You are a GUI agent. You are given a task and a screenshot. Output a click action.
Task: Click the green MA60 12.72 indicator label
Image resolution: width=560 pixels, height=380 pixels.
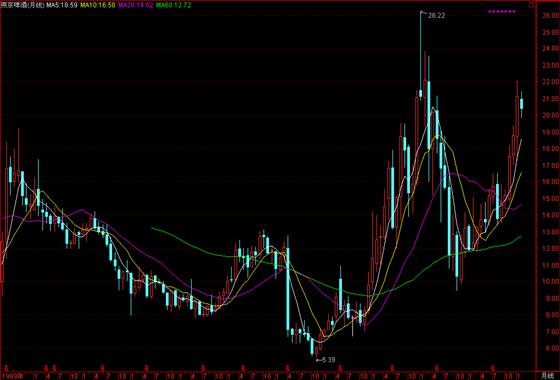pos(173,5)
